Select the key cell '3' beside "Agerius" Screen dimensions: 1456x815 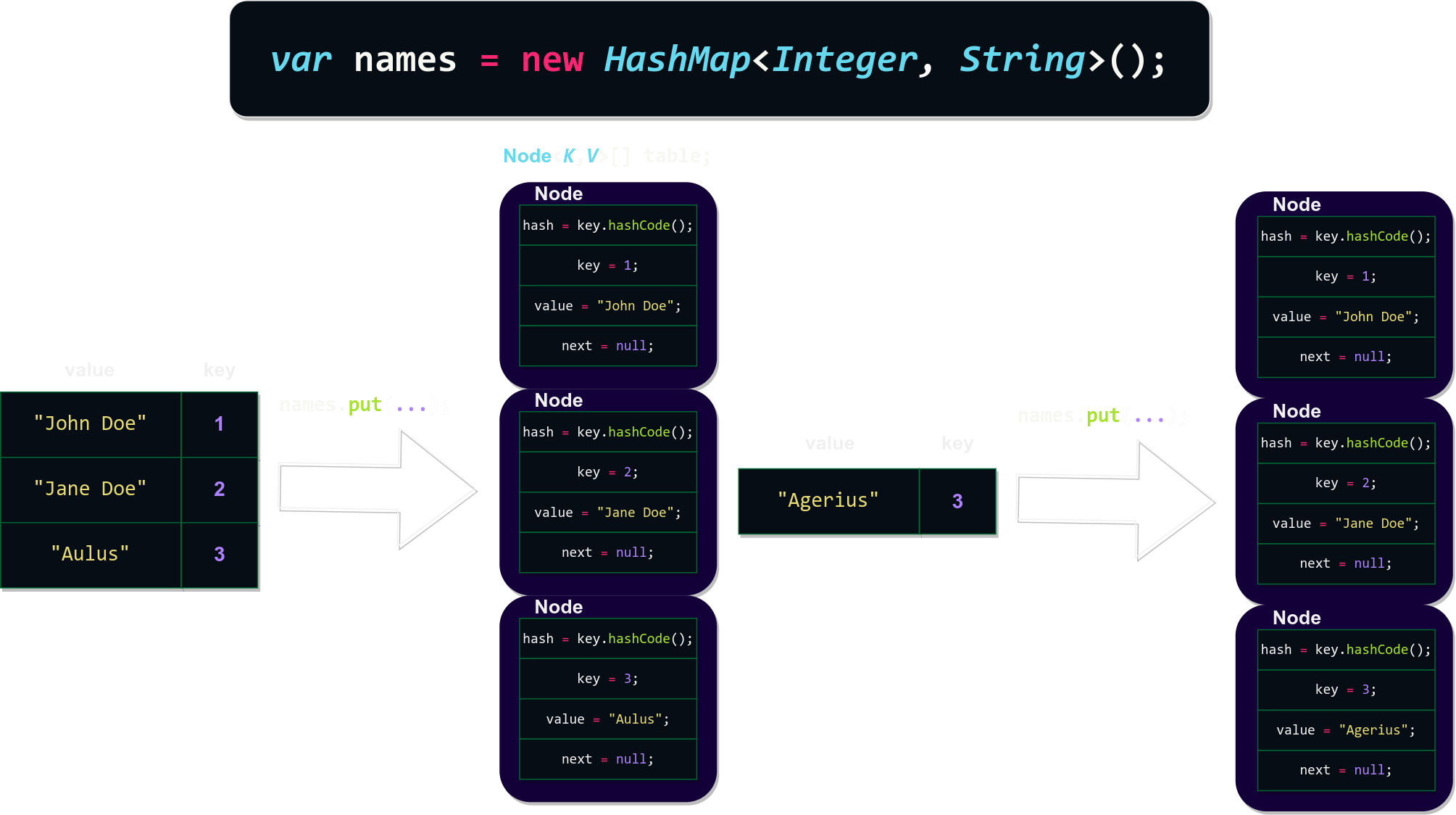point(957,501)
